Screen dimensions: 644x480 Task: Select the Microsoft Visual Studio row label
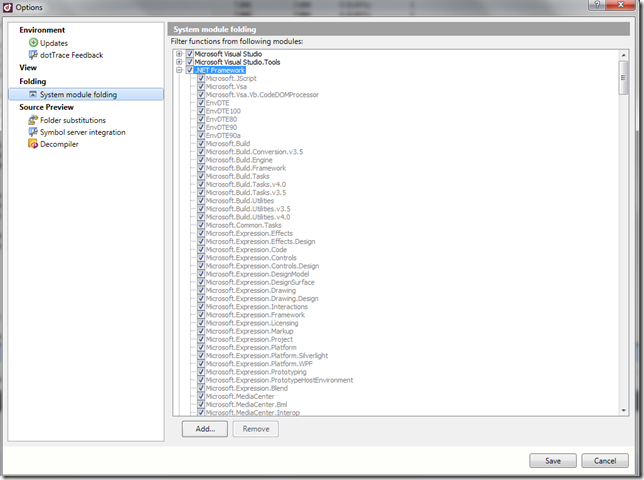pyautogui.click(x=228, y=54)
